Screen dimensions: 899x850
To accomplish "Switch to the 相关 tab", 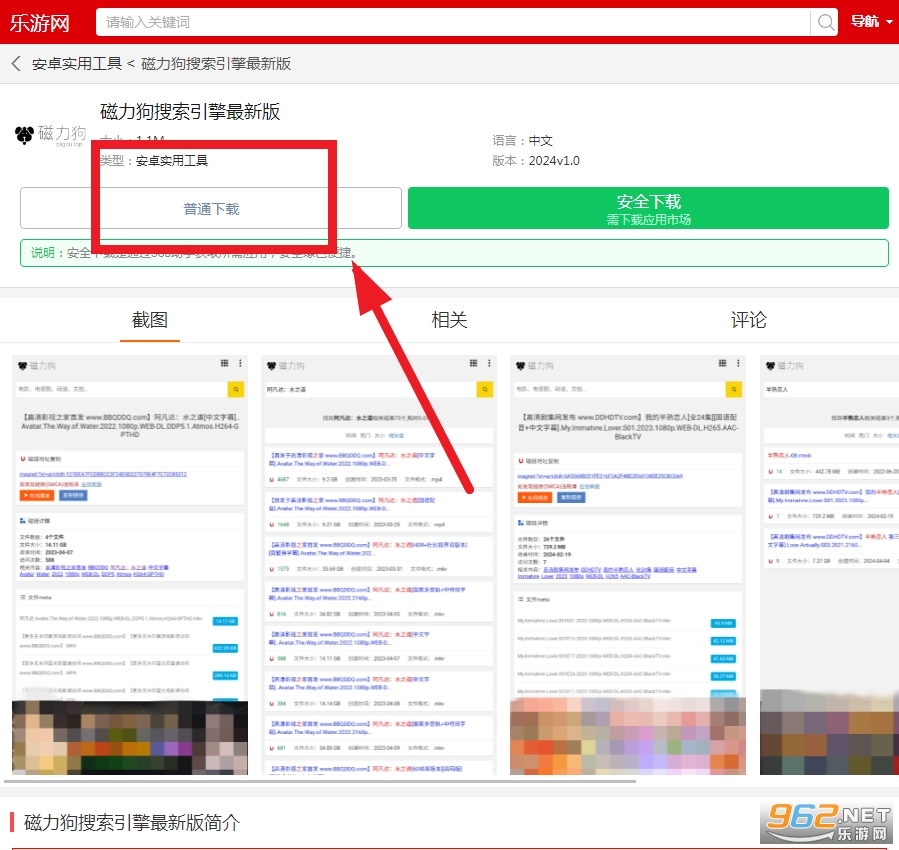I will [449, 320].
